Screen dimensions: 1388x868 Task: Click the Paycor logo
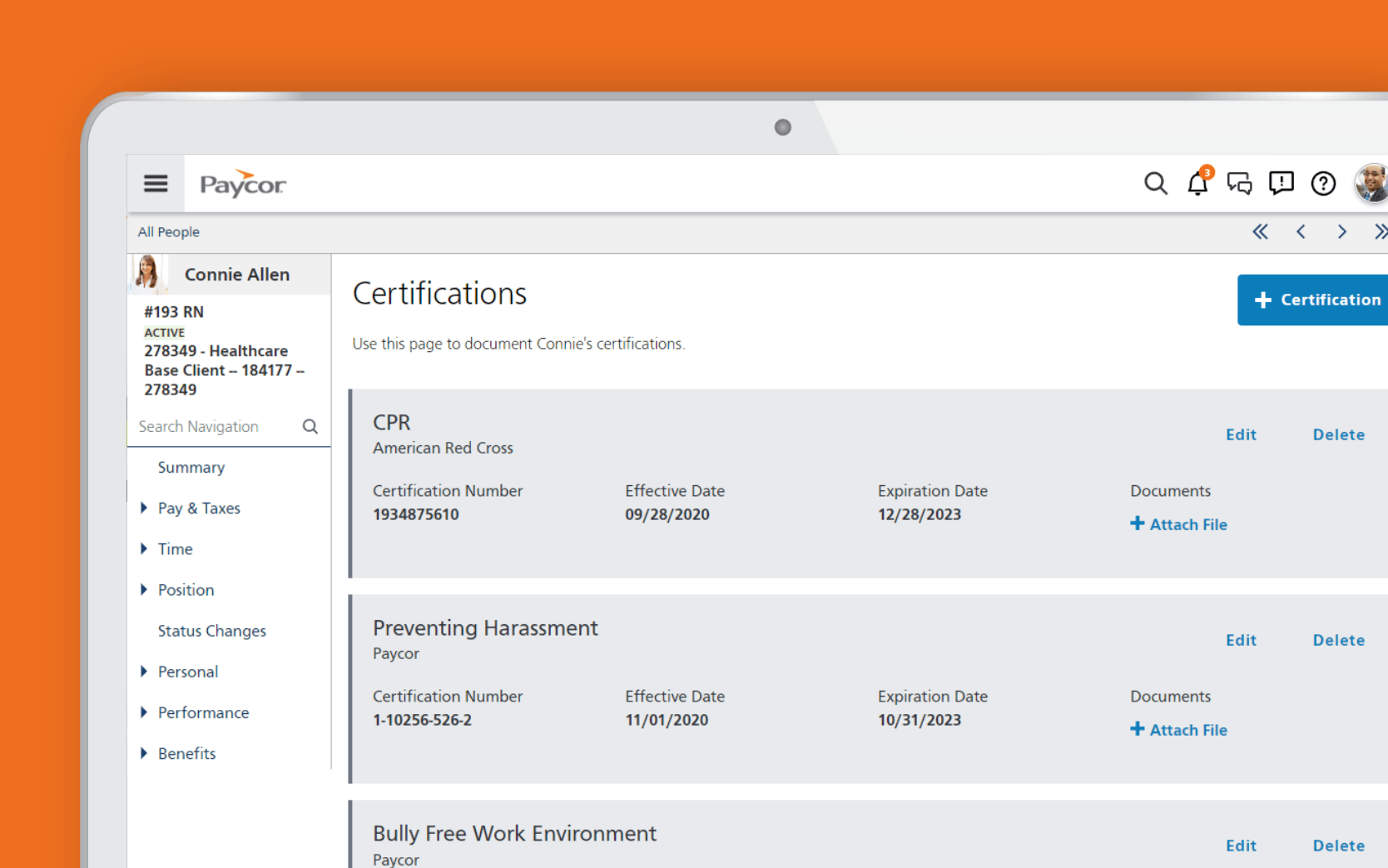242,184
